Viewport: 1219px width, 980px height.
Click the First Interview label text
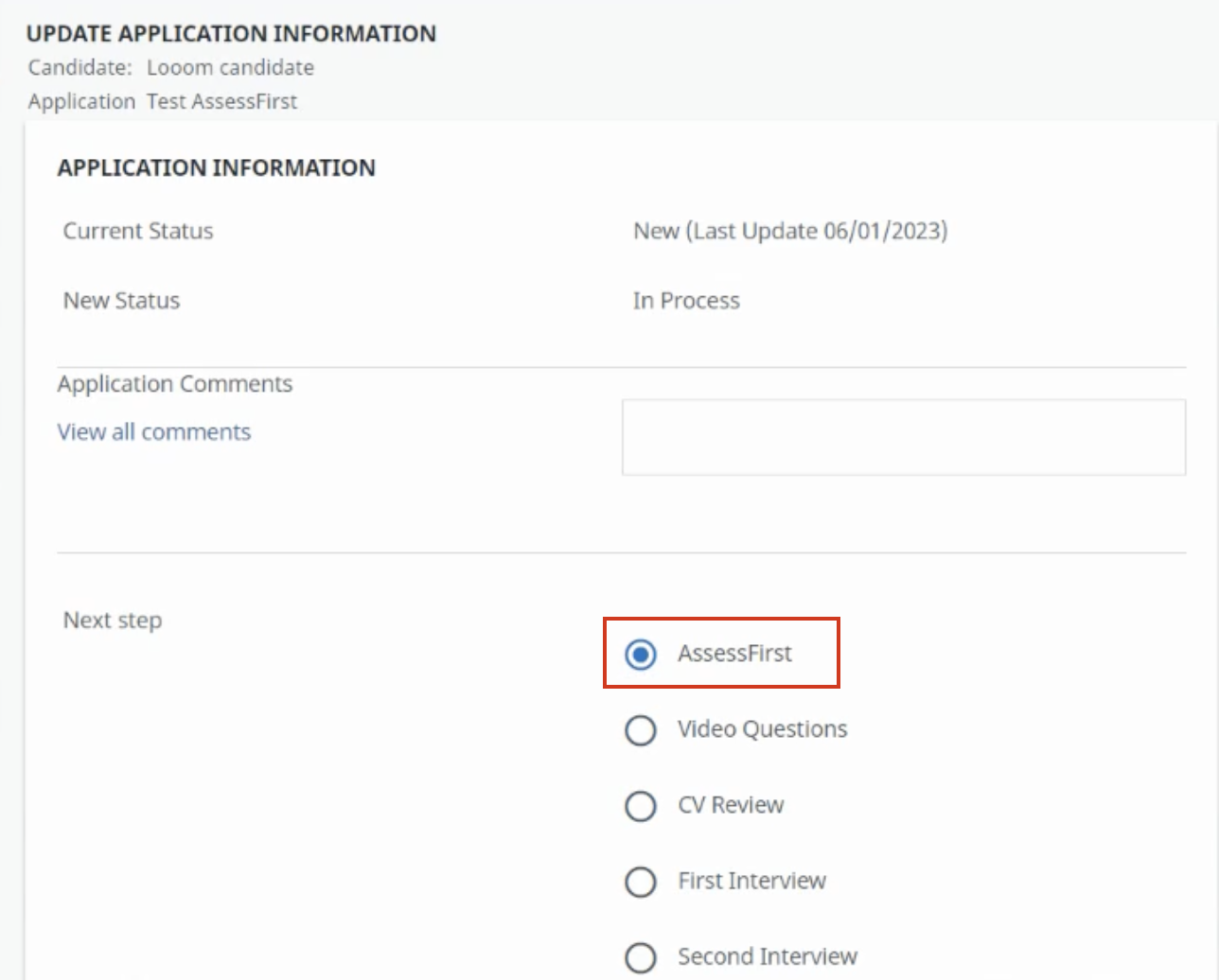click(751, 881)
